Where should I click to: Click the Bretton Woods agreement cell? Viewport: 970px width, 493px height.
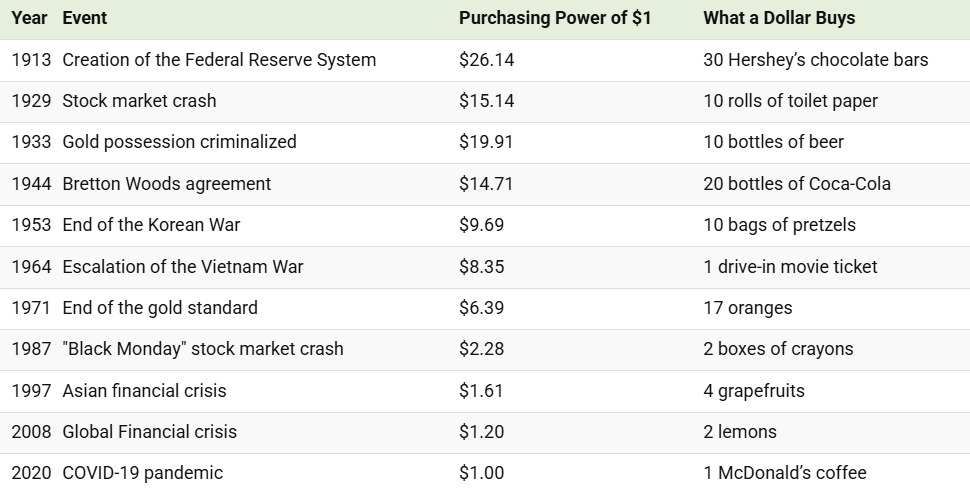point(166,184)
